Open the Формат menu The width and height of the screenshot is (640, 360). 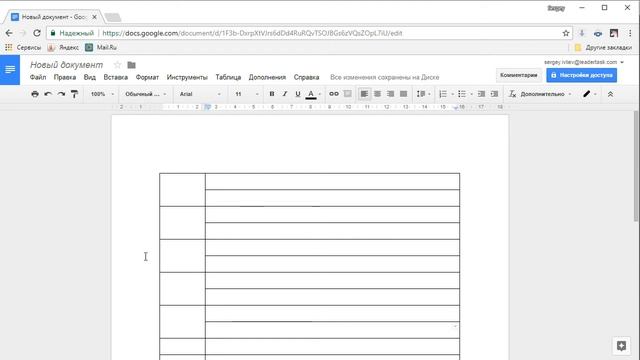[147, 77]
